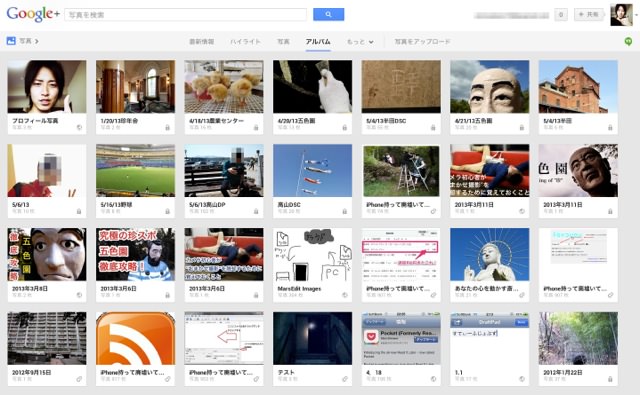Open the 2013年3月8日 album title

(x=30, y=288)
